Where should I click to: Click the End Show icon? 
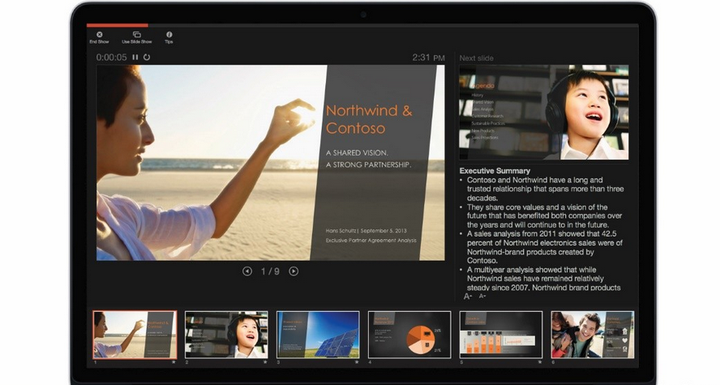(x=99, y=34)
